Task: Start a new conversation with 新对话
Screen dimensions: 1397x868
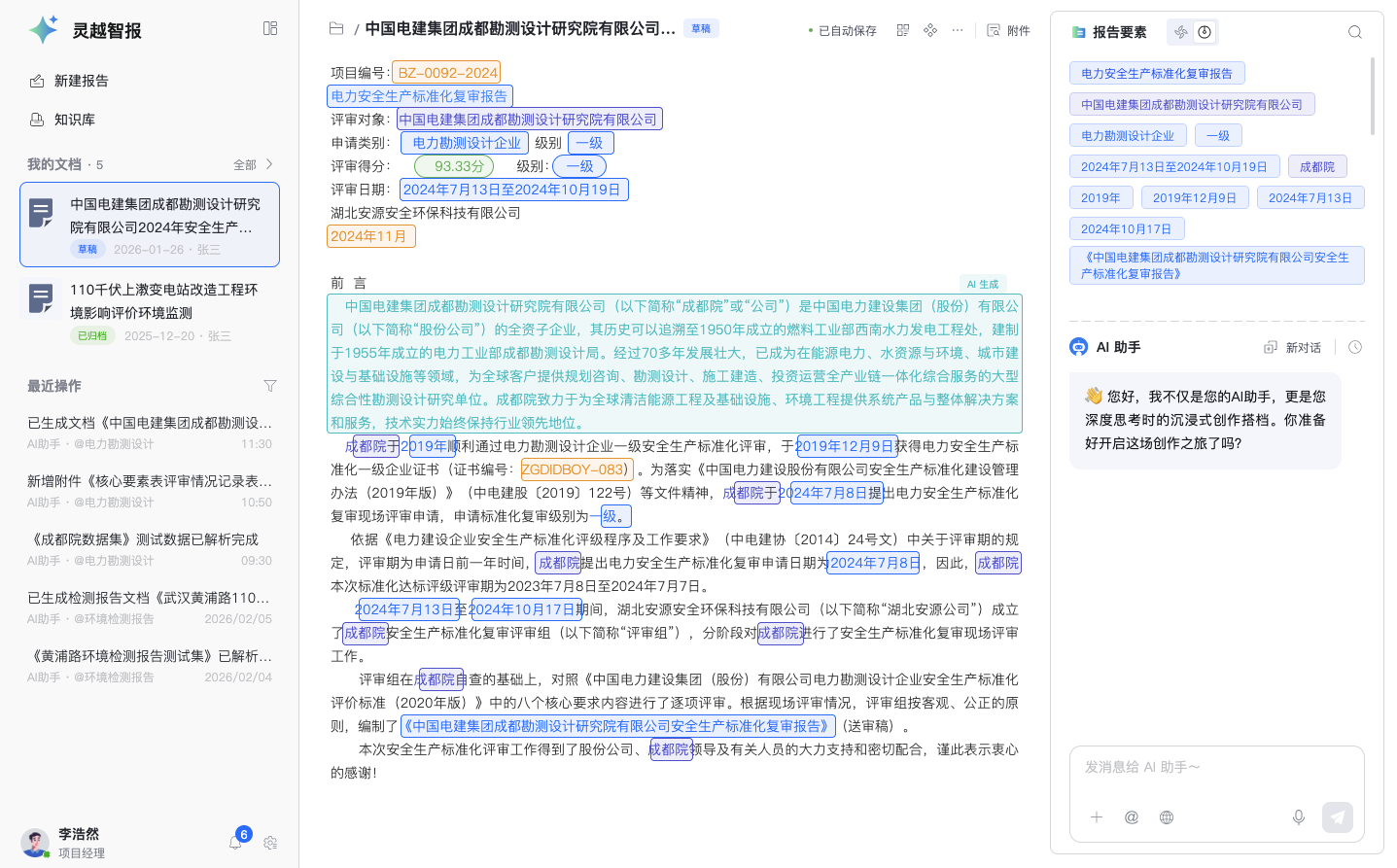Action: point(1293,347)
